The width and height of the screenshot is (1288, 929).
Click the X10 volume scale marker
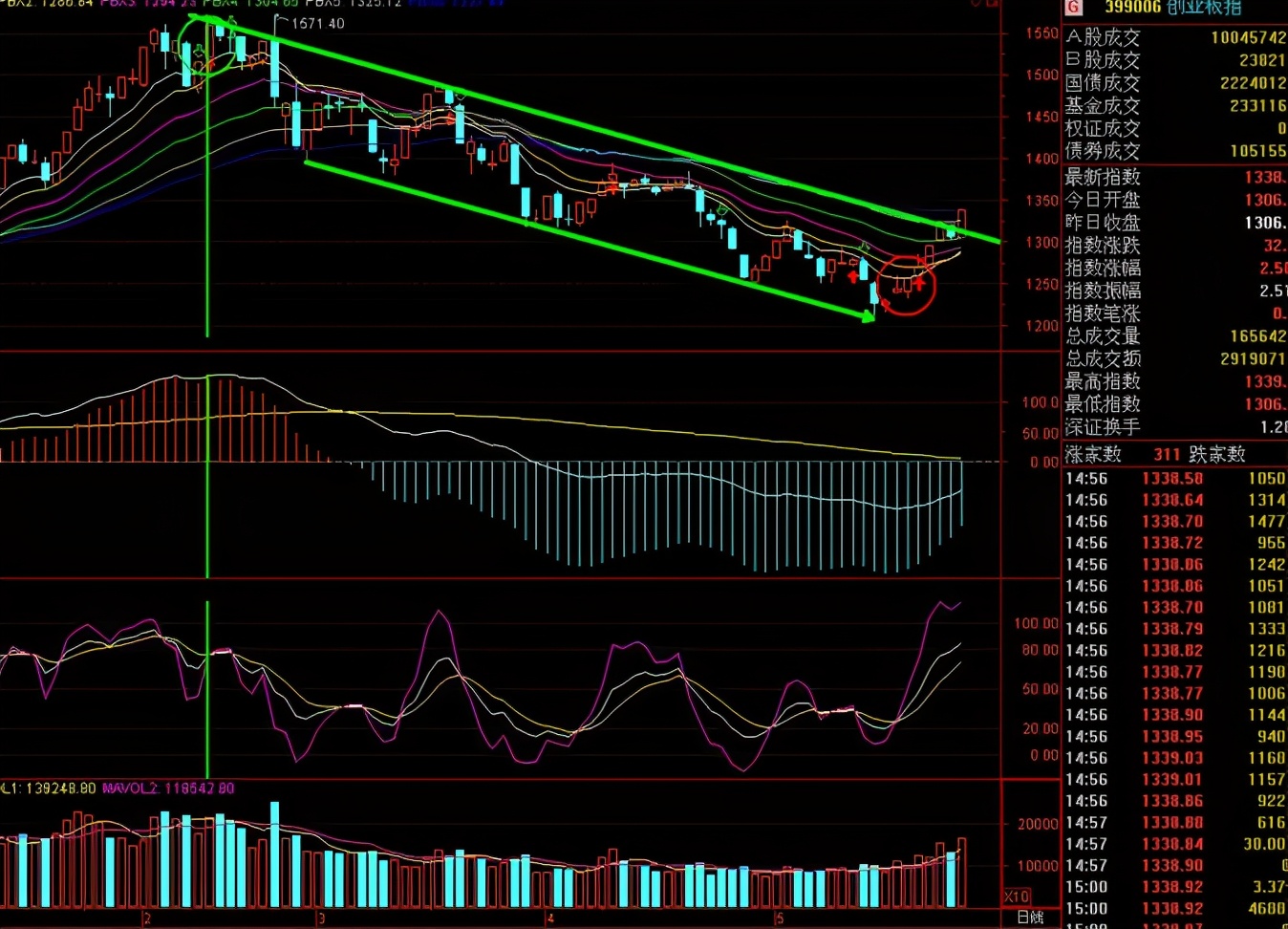[1018, 897]
